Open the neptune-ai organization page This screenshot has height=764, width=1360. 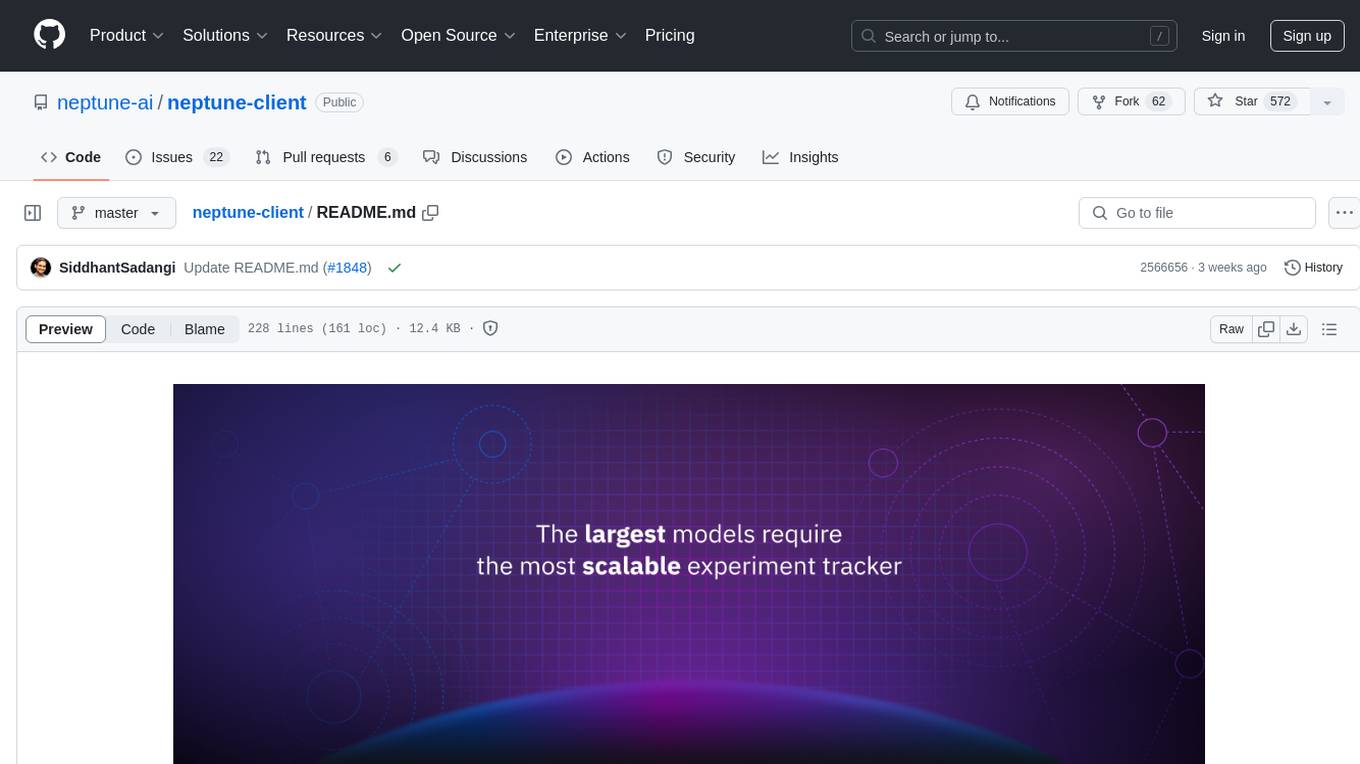(x=105, y=102)
